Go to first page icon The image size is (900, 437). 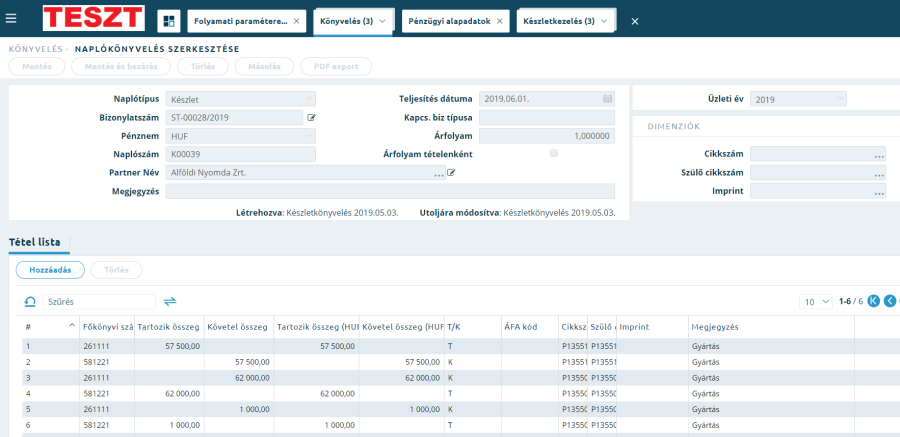click(874, 301)
